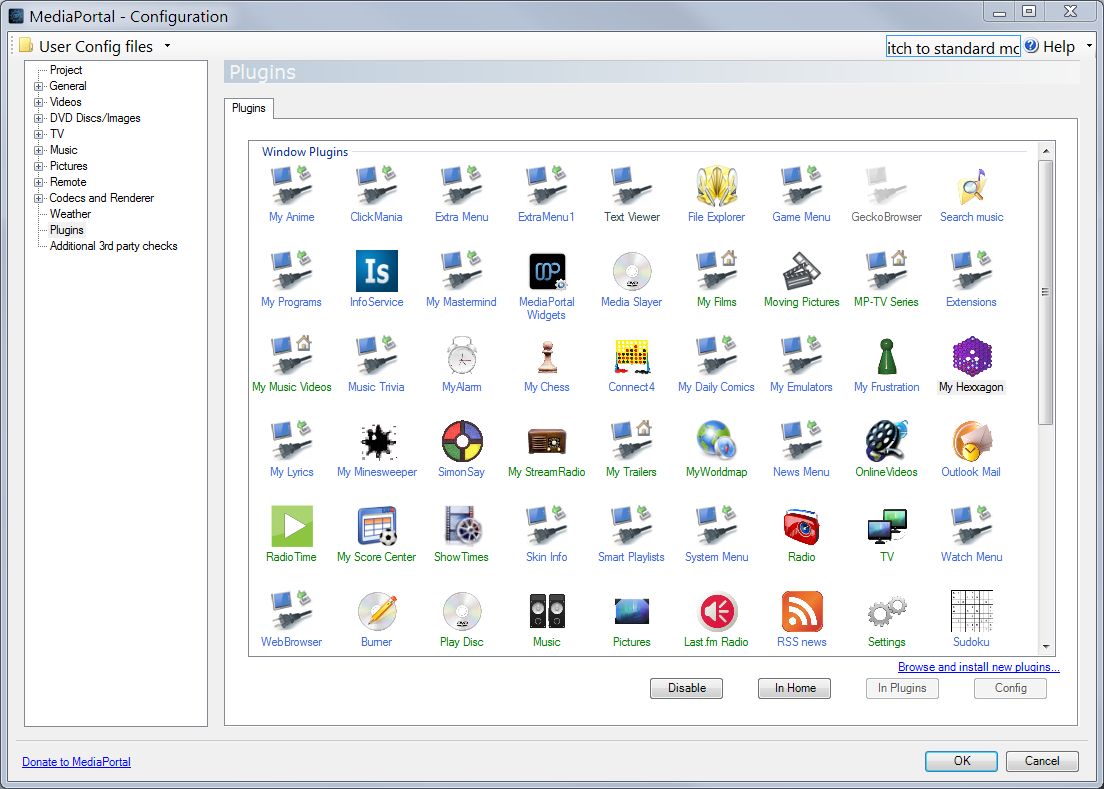Select the InfoService plugin icon
Viewport: 1104px width, 789px height.
[377, 271]
